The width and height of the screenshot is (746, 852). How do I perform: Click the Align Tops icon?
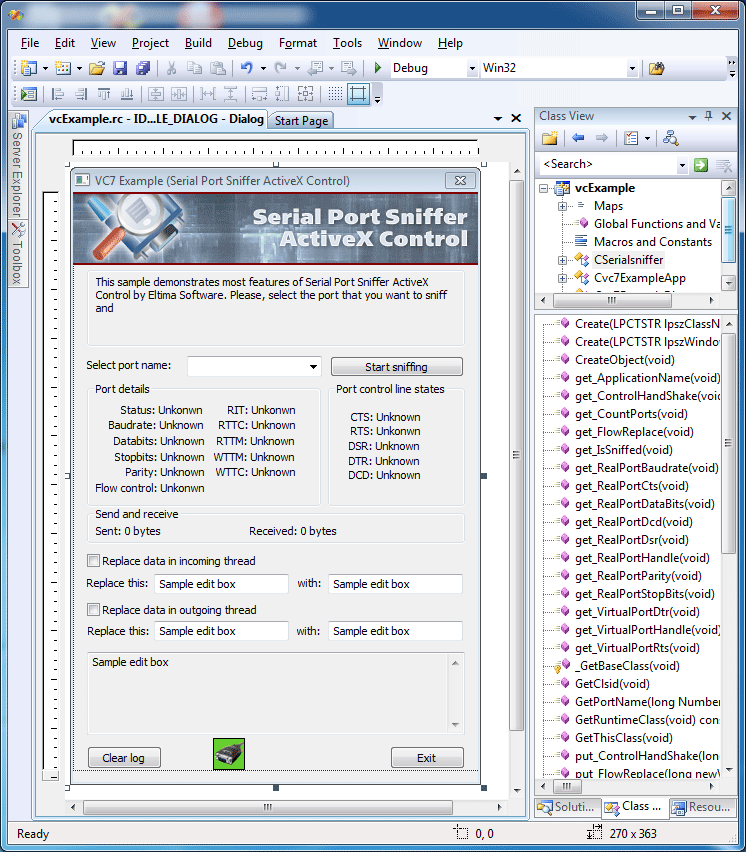(x=104, y=94)
